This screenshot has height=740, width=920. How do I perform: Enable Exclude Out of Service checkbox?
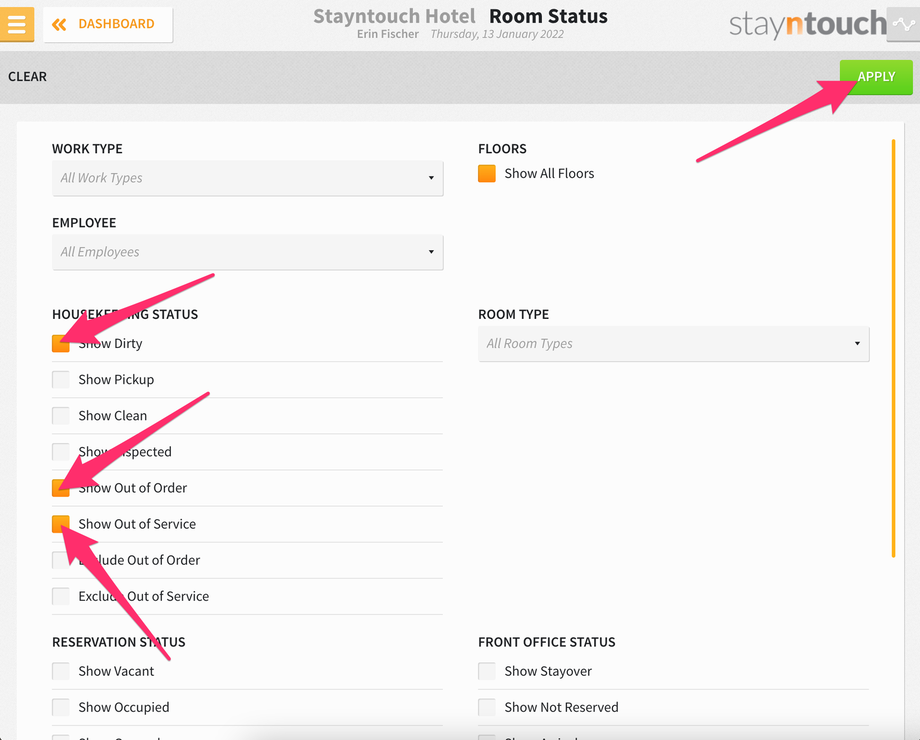click(x=61, y=596)
